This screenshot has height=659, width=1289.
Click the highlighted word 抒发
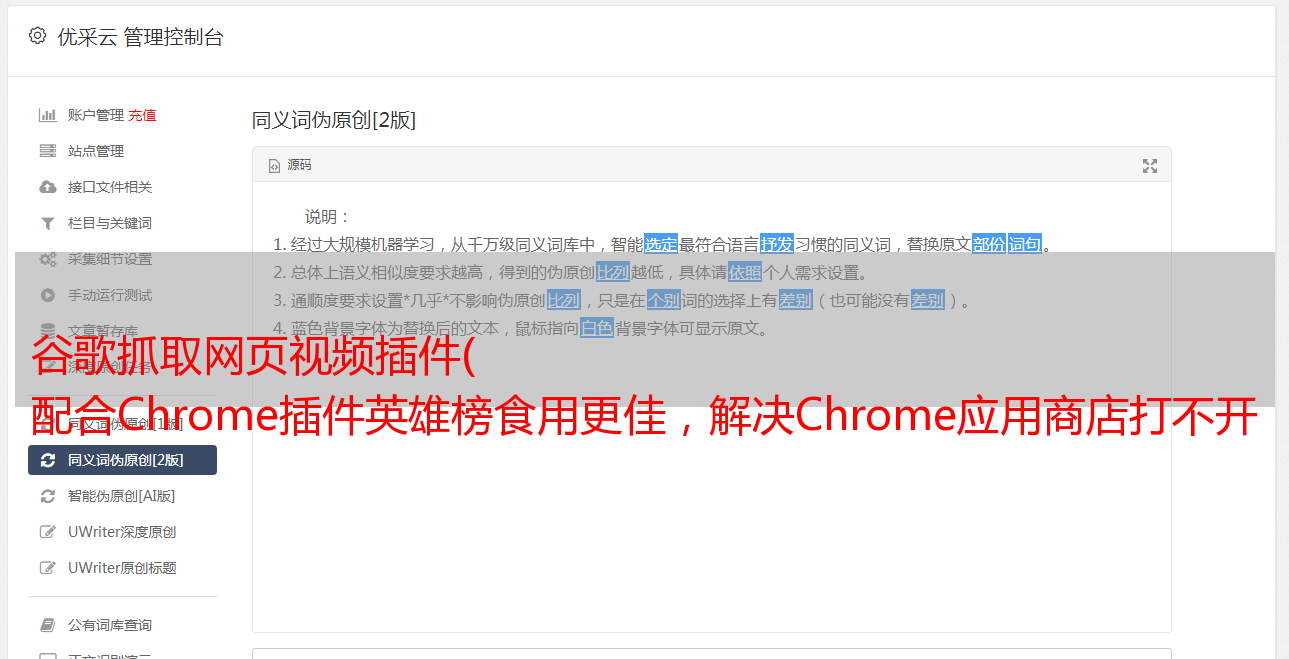pos(777,244)
